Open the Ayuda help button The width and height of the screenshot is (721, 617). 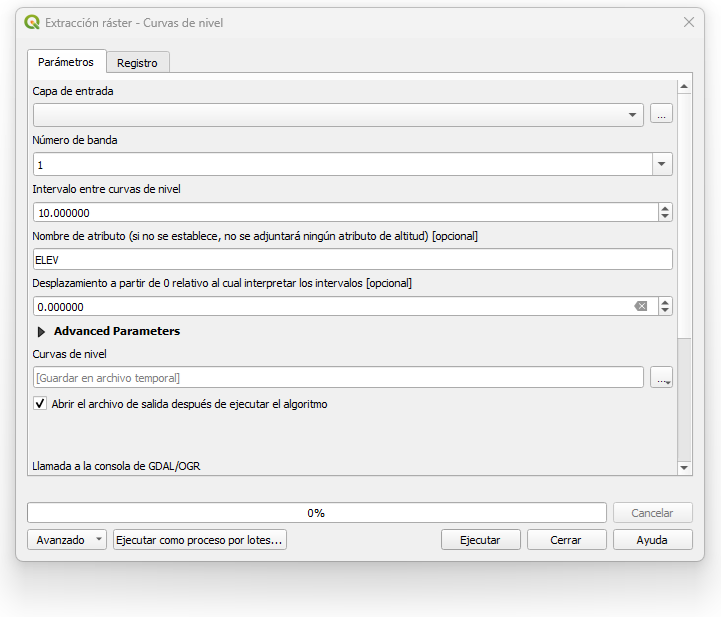652,540
